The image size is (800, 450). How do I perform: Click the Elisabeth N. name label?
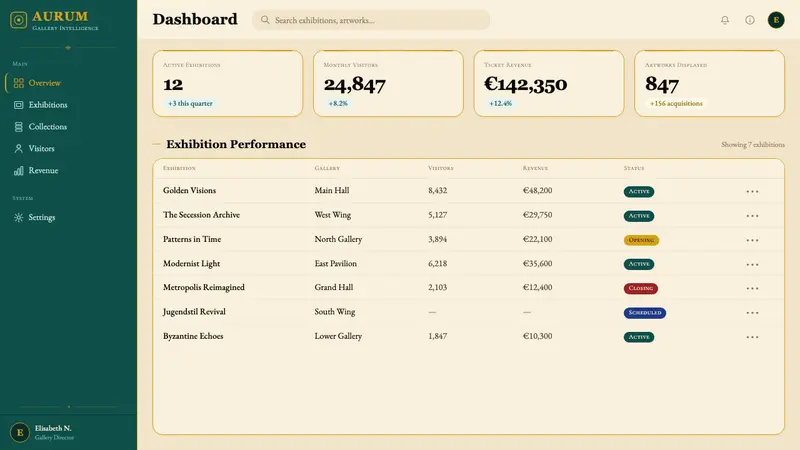53,428
